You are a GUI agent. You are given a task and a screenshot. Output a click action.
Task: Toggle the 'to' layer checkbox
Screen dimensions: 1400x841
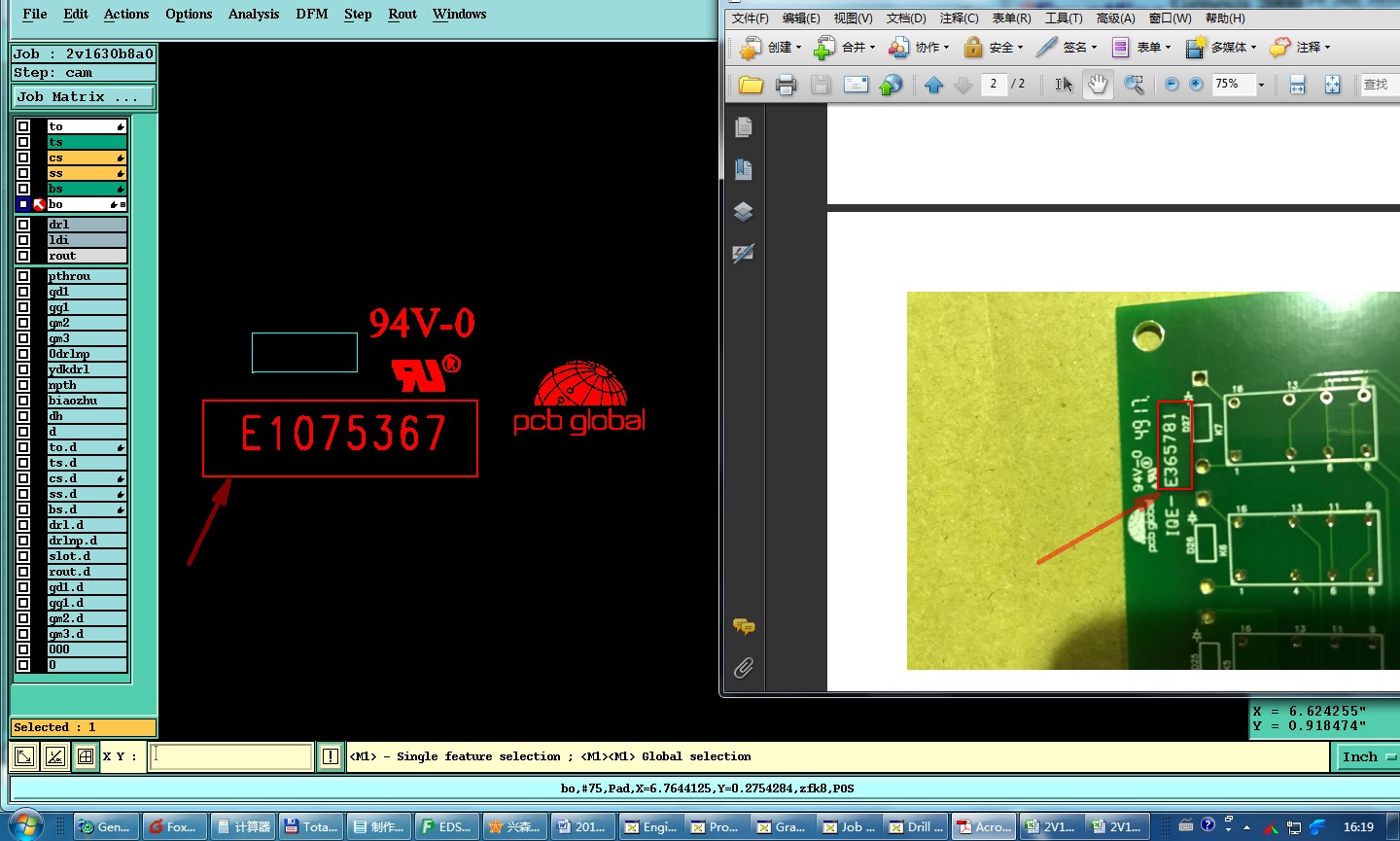(23, 126)
